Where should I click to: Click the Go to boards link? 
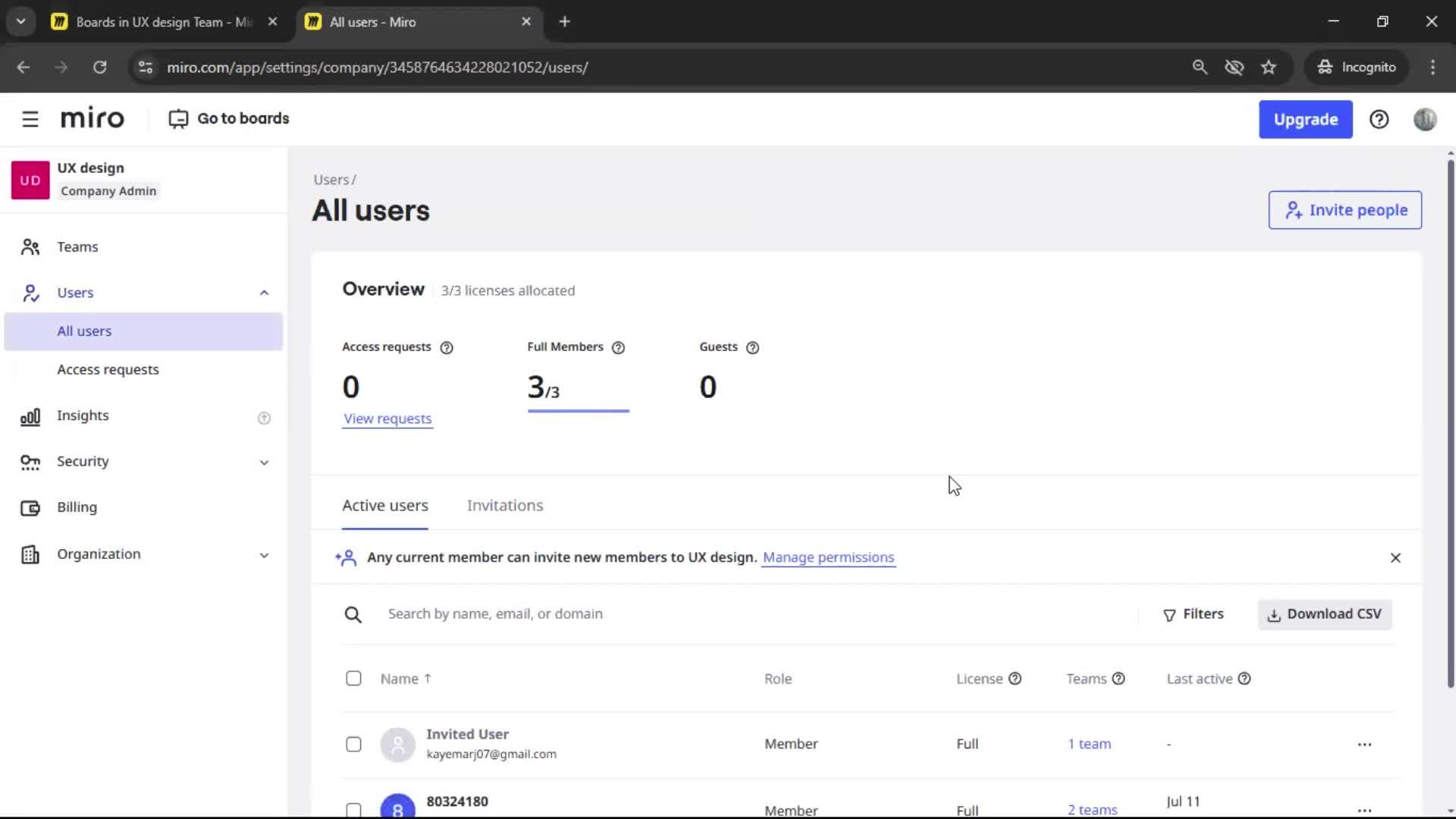[x=229, y=119]
